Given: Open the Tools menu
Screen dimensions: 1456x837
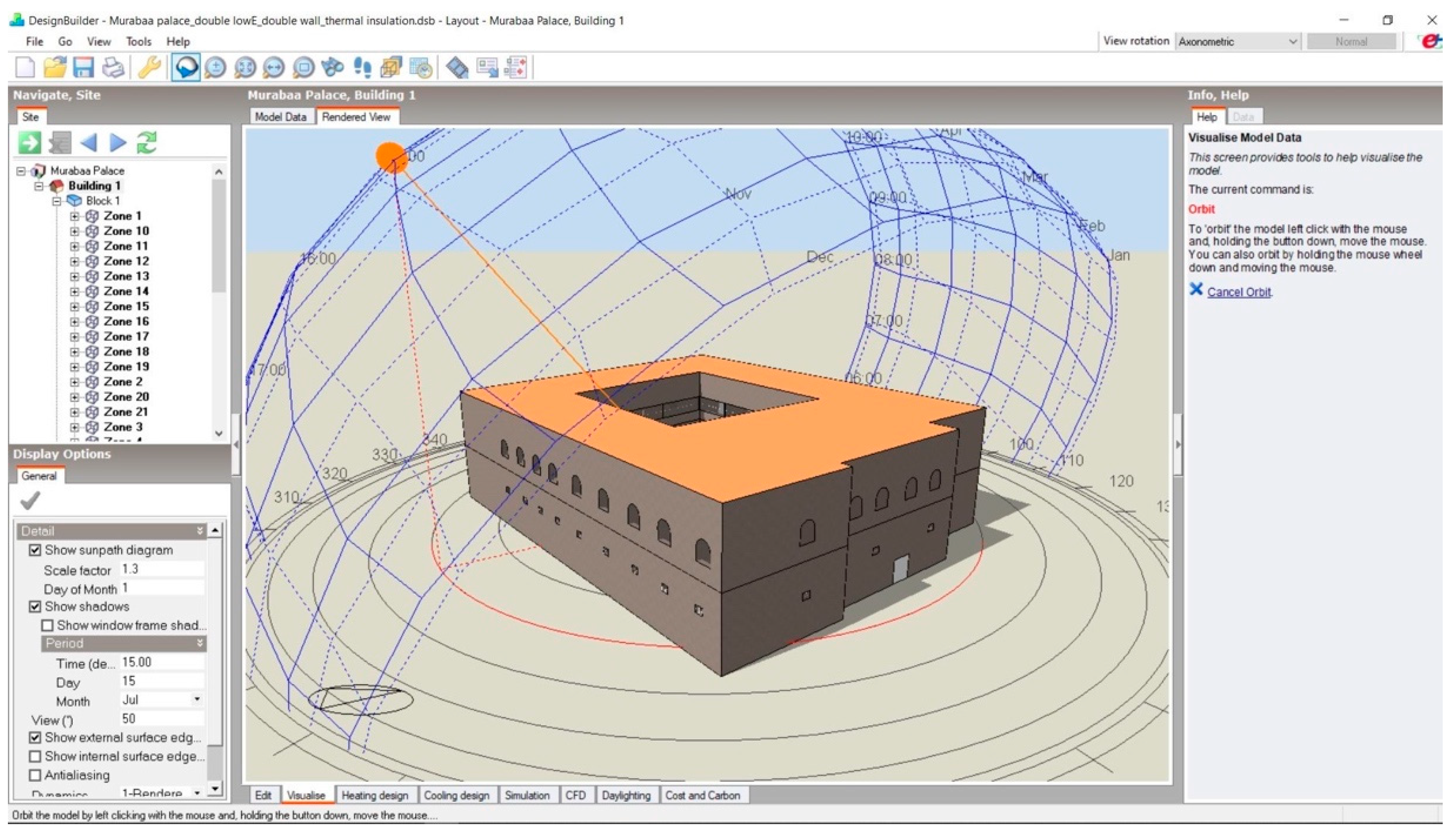Looking at the screenshot, I should point(138,42).
